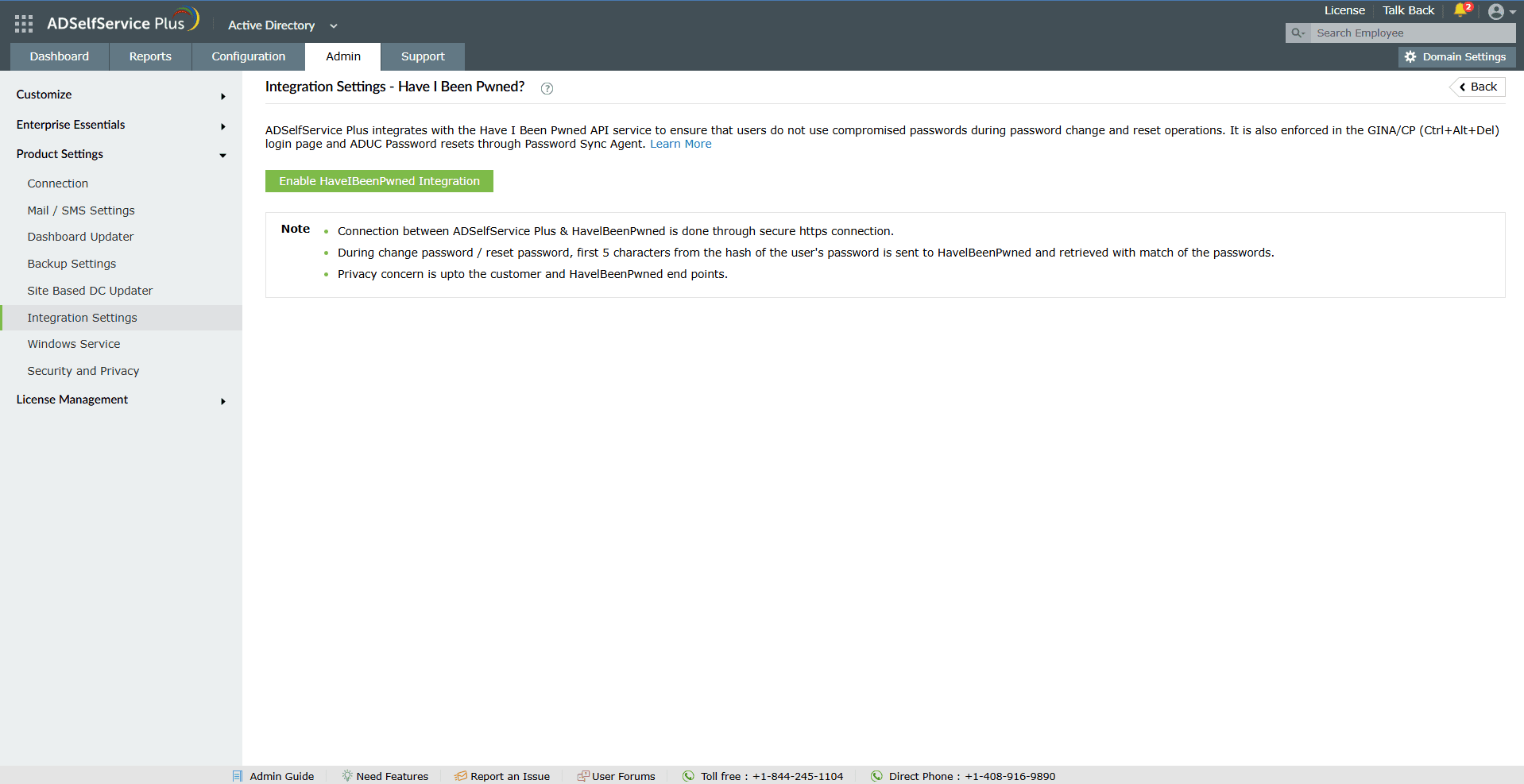The width and height of the screenshot is (1524, 784).
Task: Open Site Based DC Updater
Action: coord(90,291)
